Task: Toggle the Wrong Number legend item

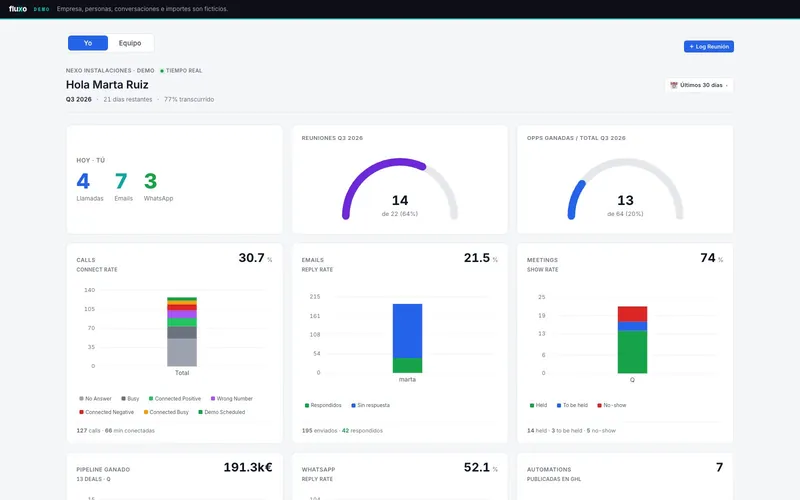Action: point(232,398)
